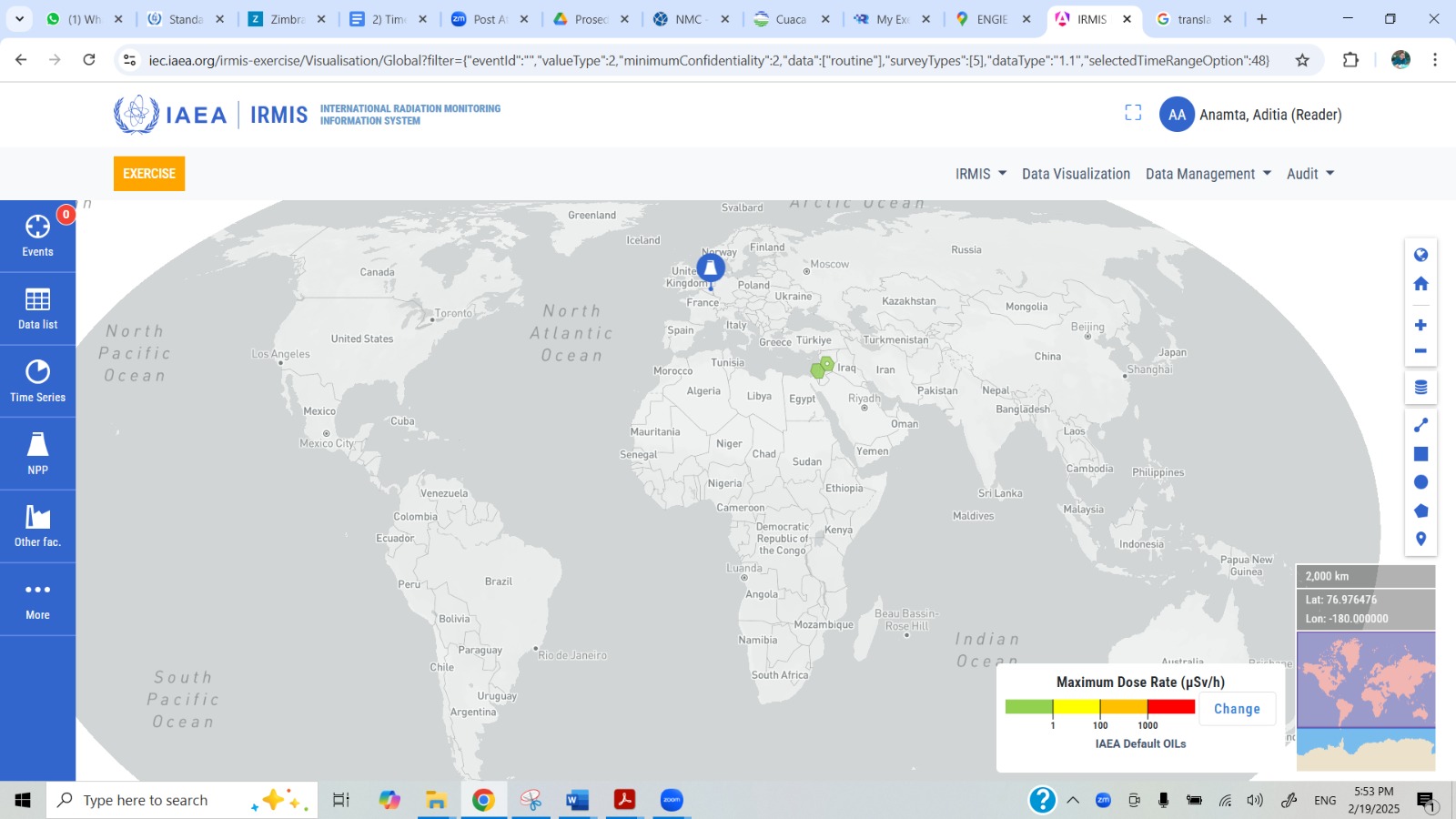Open Chrome extensions puzzle icon
Viewport: 1456px width, 819px height.
pos(1350,60)
